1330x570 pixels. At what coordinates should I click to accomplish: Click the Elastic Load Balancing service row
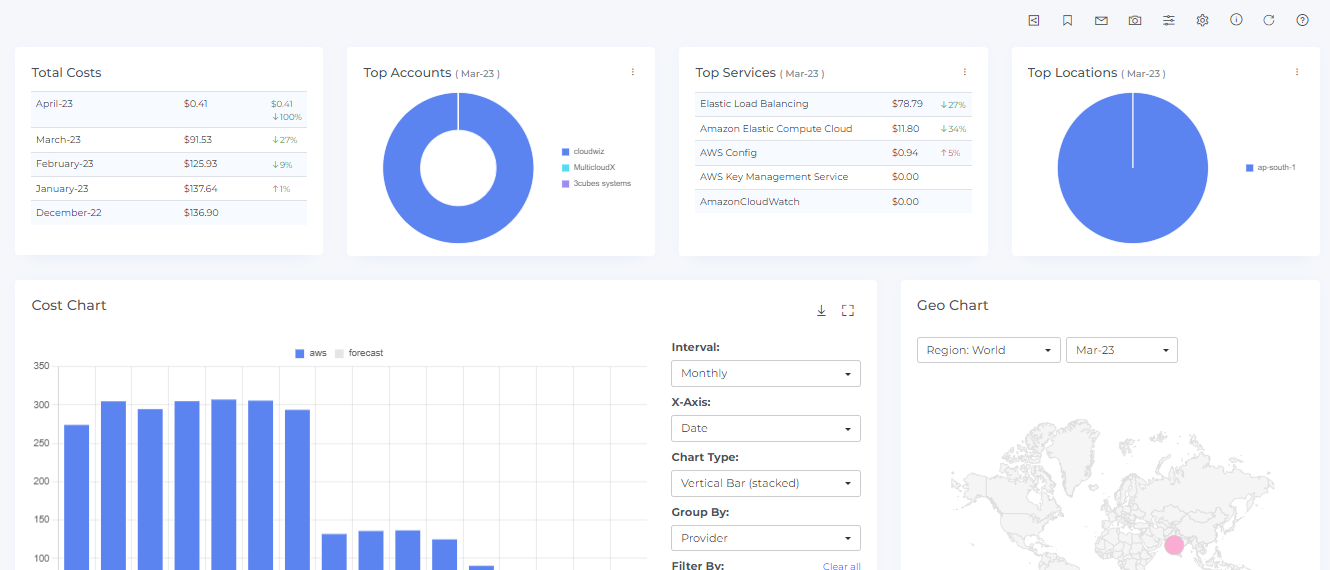pos(754,104)
